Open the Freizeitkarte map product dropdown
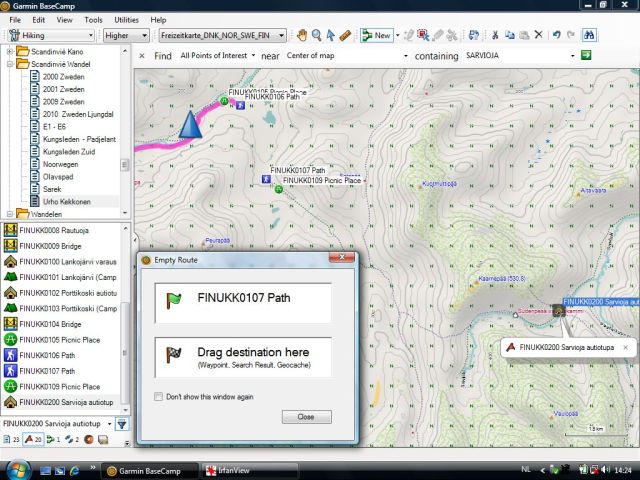 point(222,35)
